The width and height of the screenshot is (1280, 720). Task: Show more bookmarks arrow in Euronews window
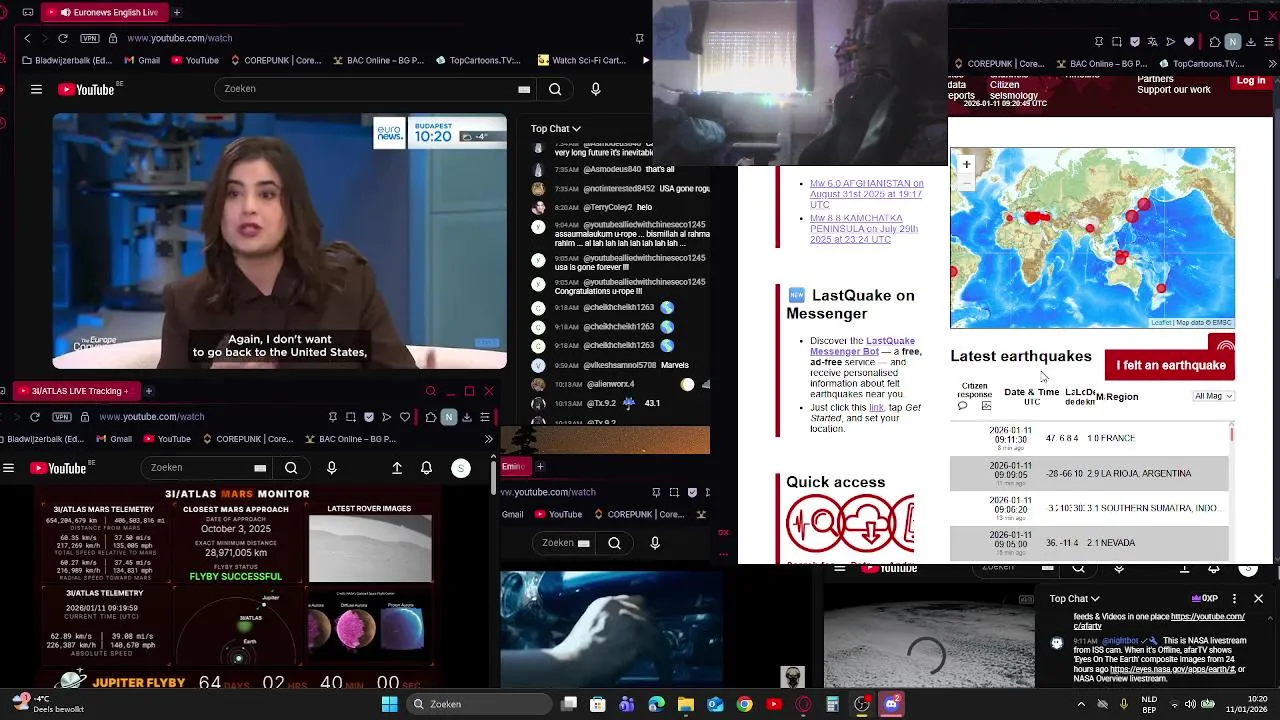tap(645, 60)
